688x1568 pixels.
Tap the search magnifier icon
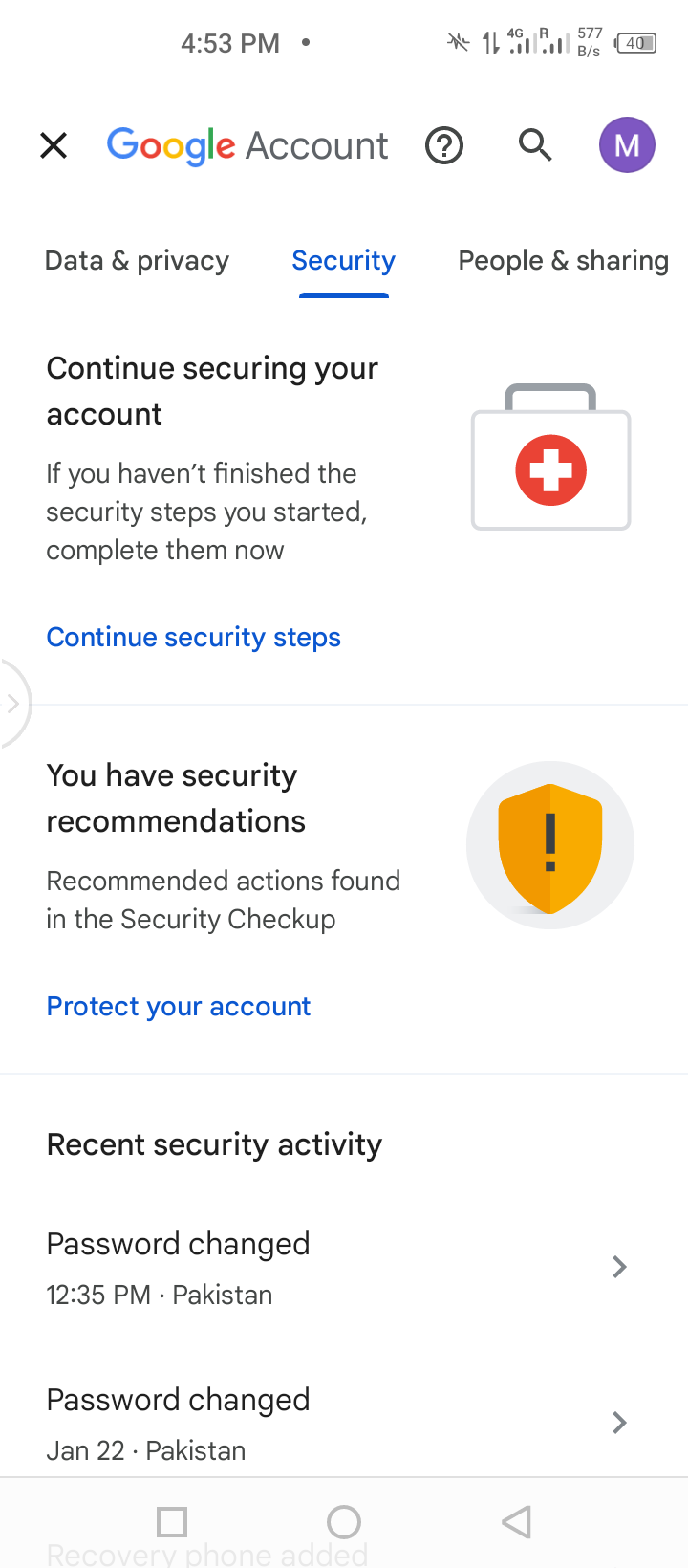coord(535,145)
